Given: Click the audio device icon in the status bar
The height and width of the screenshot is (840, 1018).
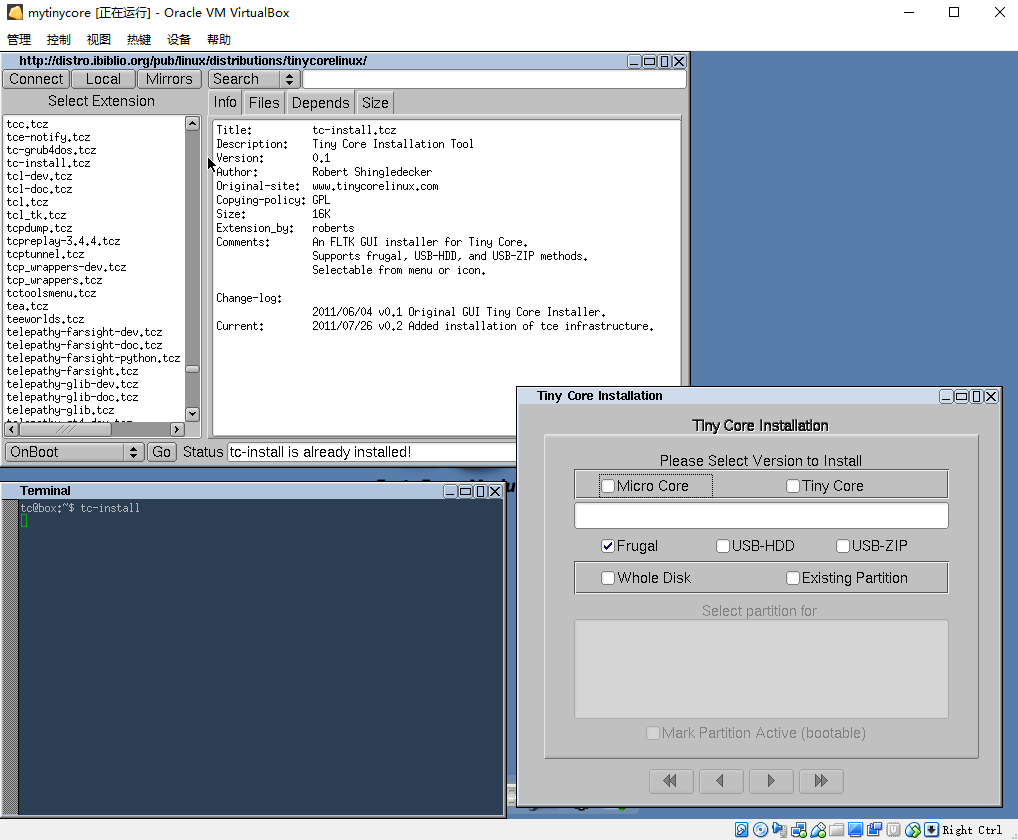Looking at the screenshot, I should click(x=778, y=830).
